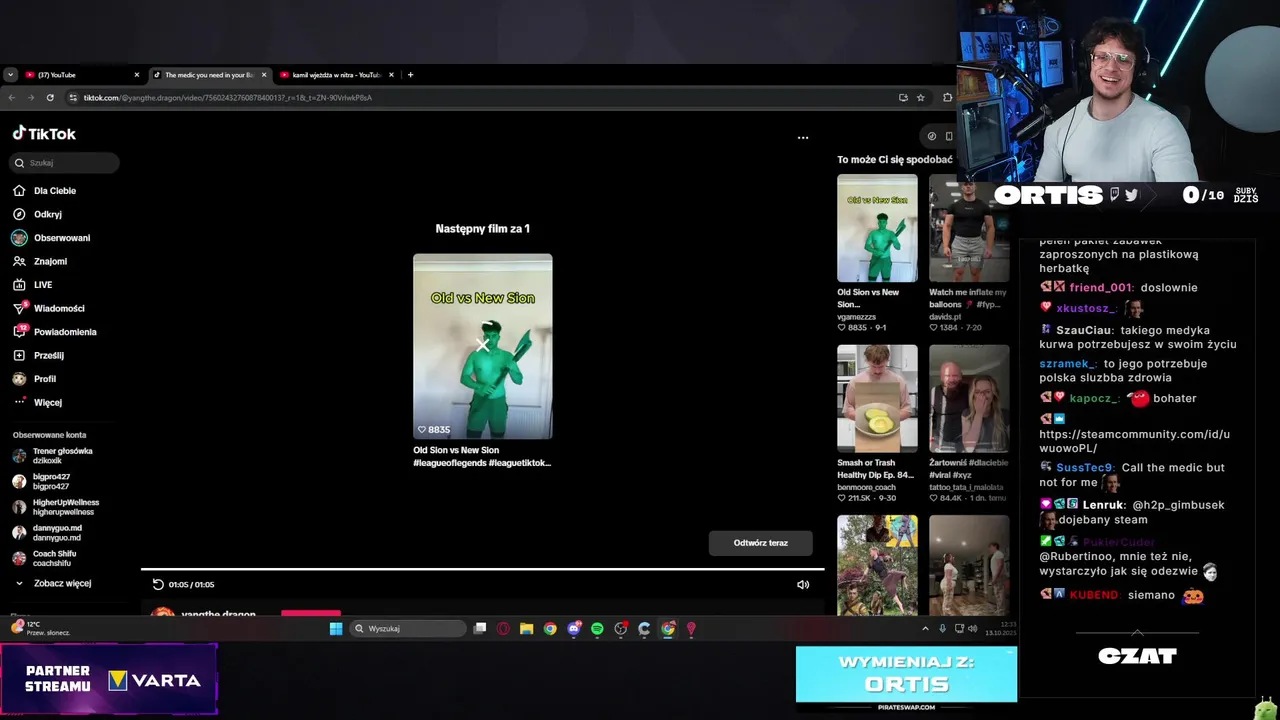Open the weather widget 12°C

(x=41, y=628)
